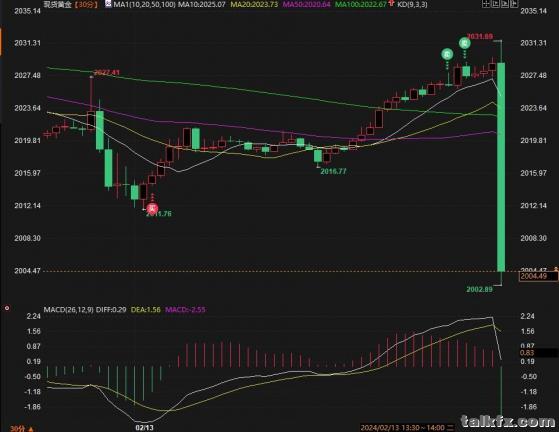Click the red arrow icon before KD(9,3,3)
The image size is (559, 432).
(391, 4)
